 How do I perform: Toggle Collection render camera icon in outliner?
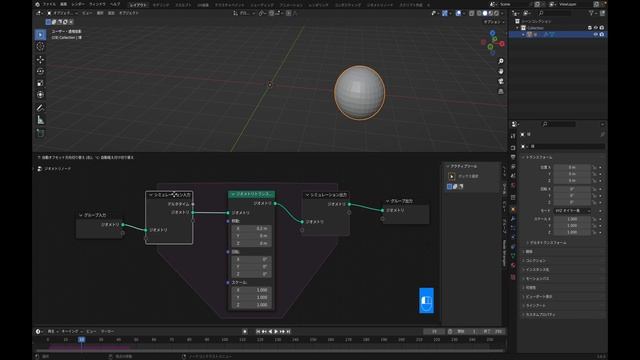point(602,28)
